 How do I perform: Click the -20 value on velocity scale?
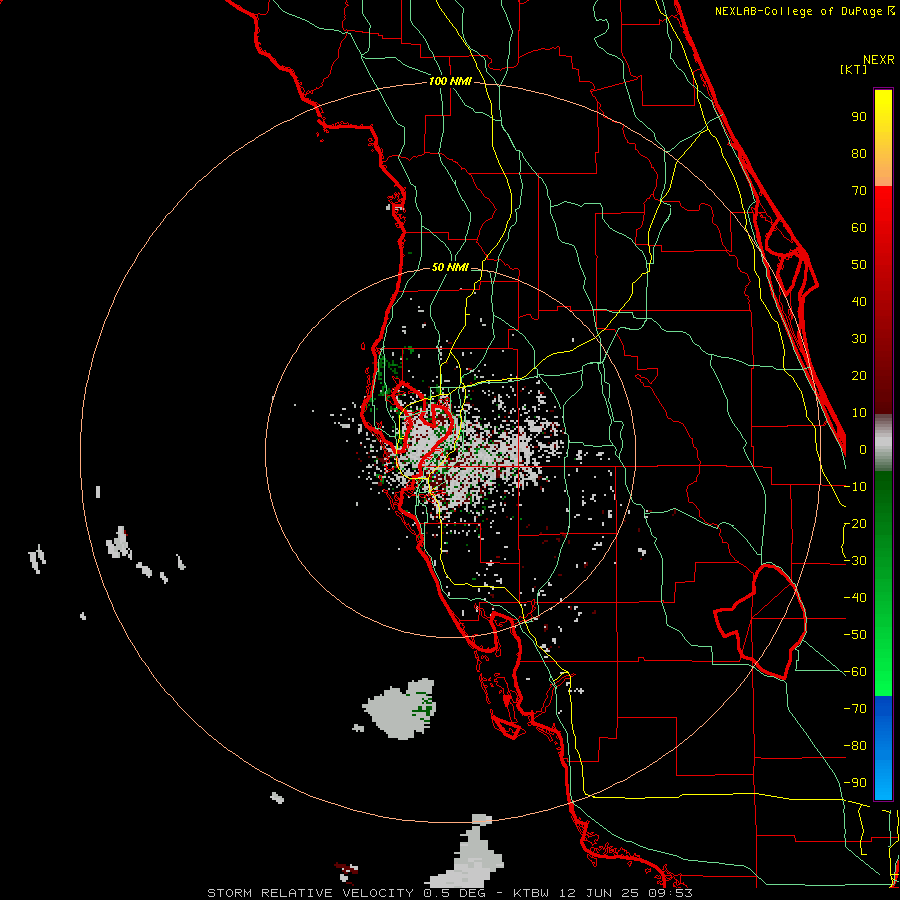click(x=855, y=523)
